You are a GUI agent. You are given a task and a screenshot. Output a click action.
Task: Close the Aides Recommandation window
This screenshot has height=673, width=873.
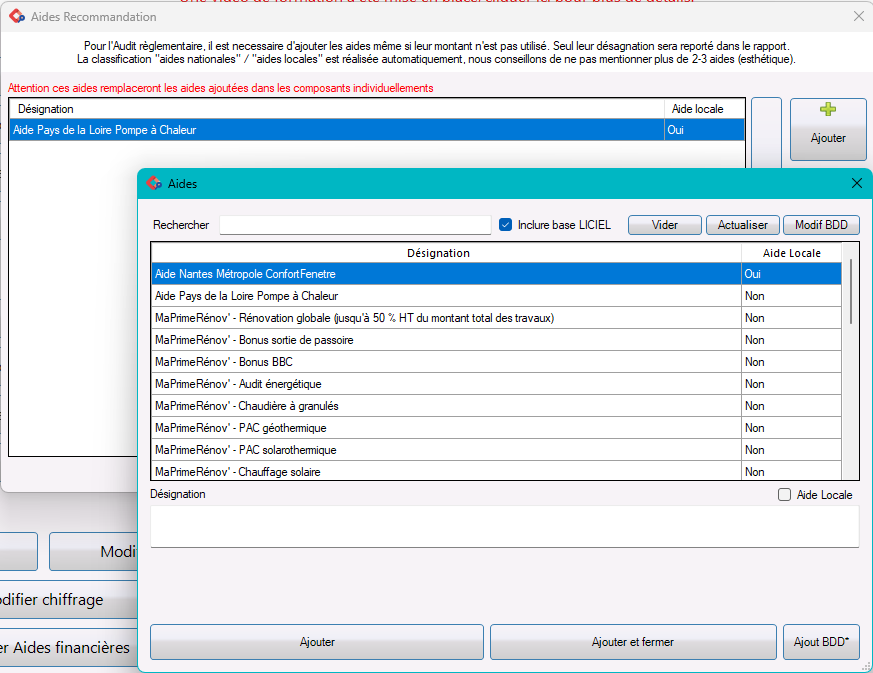click(859, 17)
